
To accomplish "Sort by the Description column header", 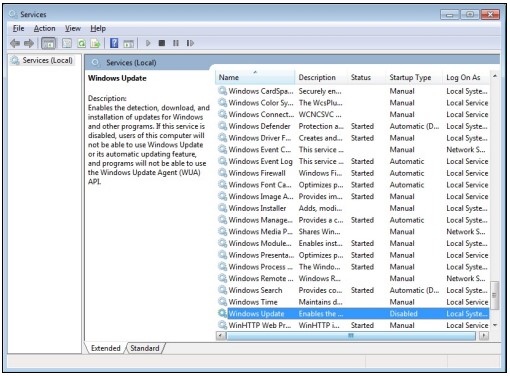I will pos(321,77).
